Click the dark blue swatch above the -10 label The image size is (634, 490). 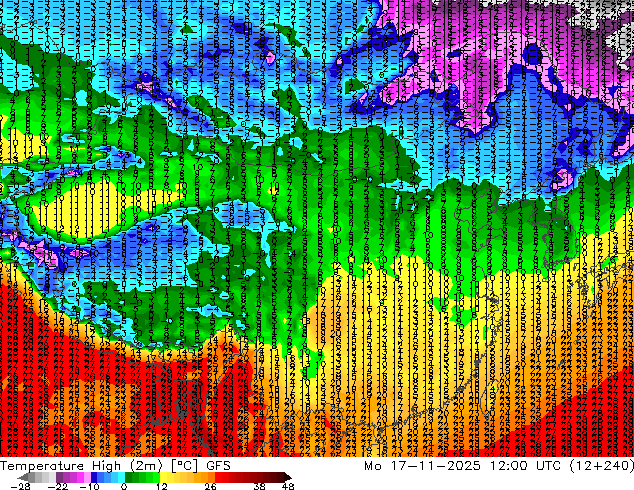(94, 477)
